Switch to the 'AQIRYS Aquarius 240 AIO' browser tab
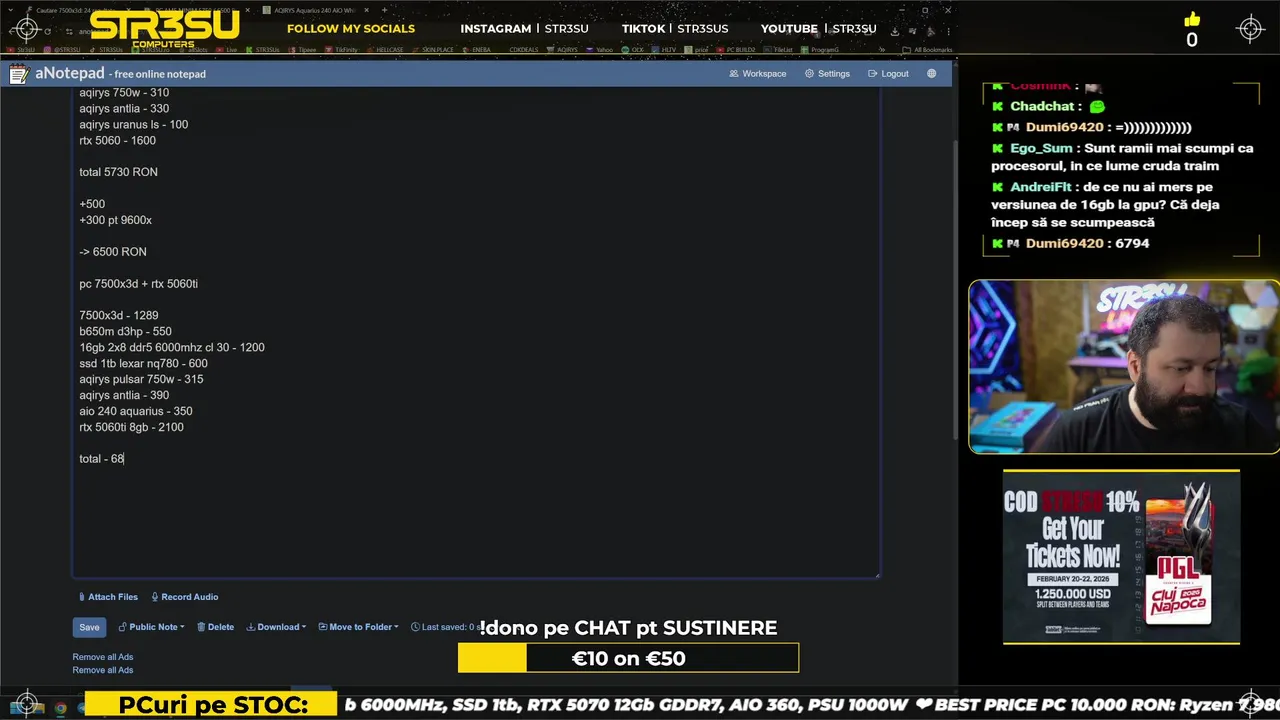Viewport: 1280px width, 720px height. point(318,10)
